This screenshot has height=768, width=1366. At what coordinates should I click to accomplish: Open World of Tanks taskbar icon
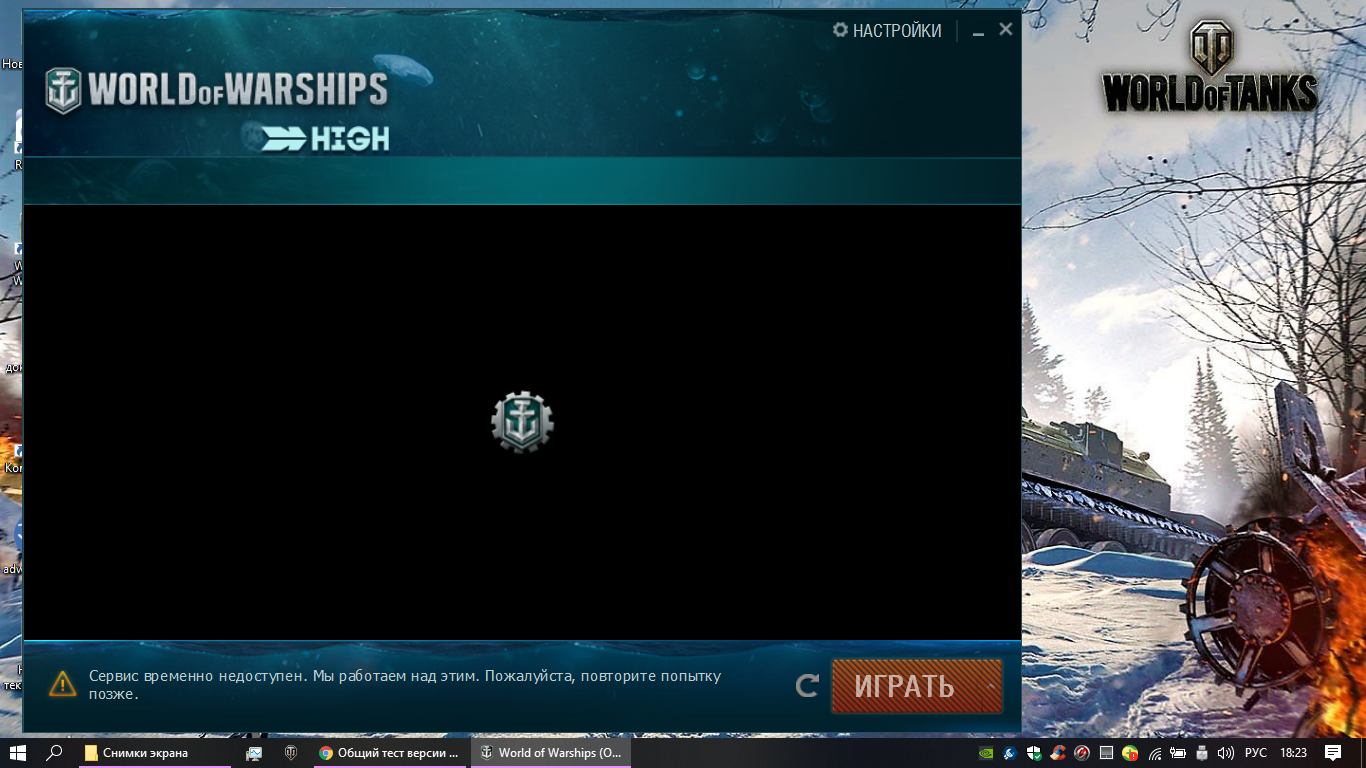pyautogui.click(x=292, y=753)
